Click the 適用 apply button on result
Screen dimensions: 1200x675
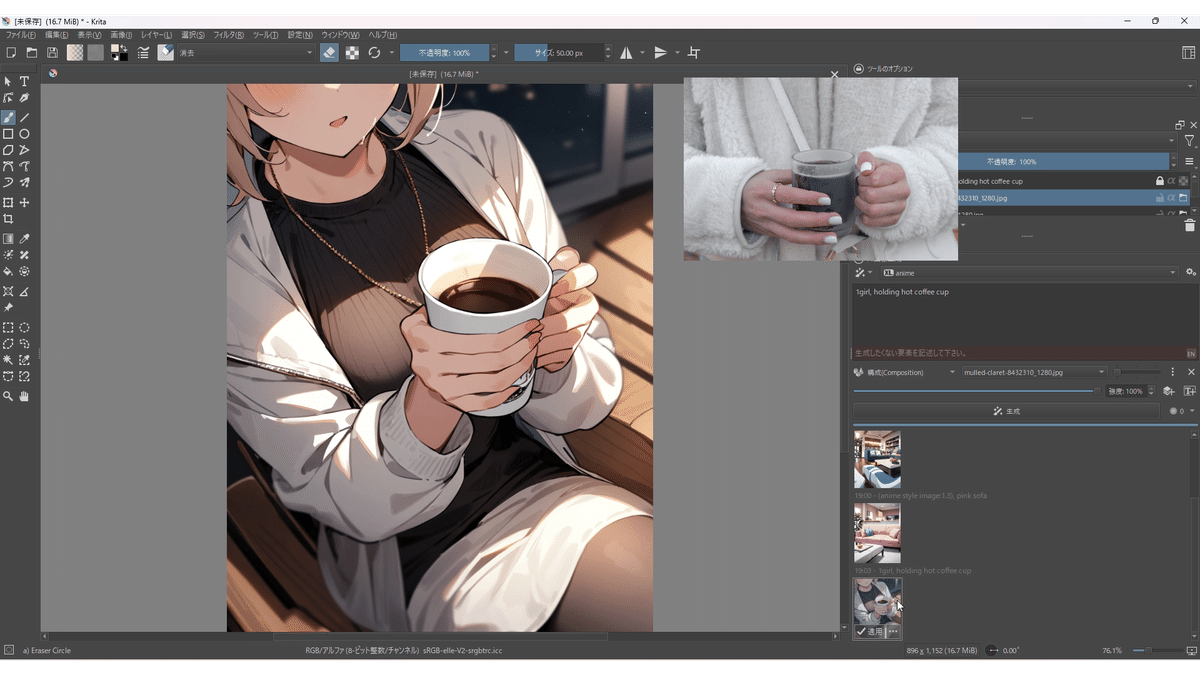click(x=870, y=632)
